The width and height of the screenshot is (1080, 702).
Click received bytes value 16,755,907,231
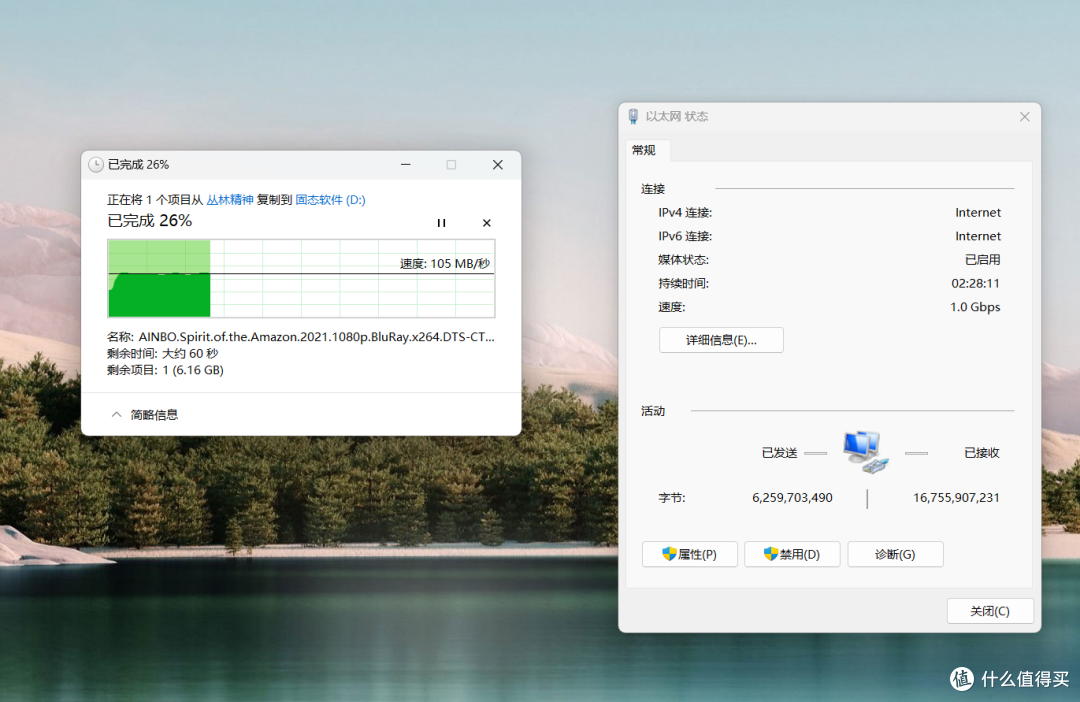tap(956, 497)
